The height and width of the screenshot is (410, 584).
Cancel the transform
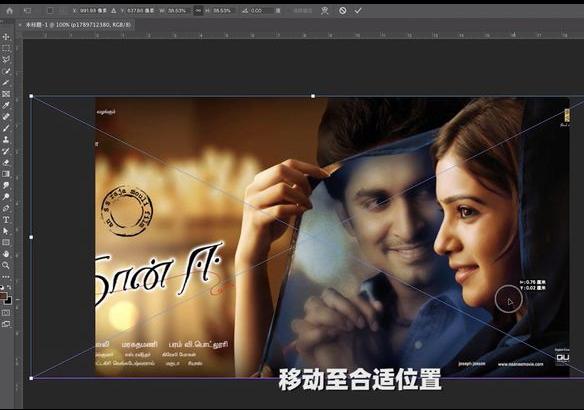tap(343, 11)
